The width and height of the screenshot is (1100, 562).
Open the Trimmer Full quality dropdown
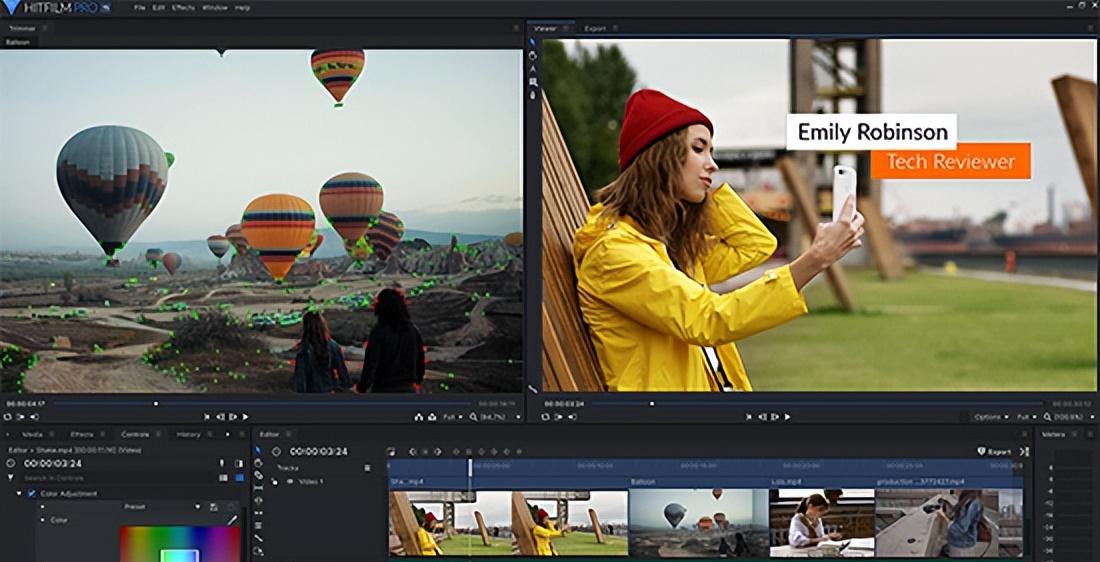452,417
